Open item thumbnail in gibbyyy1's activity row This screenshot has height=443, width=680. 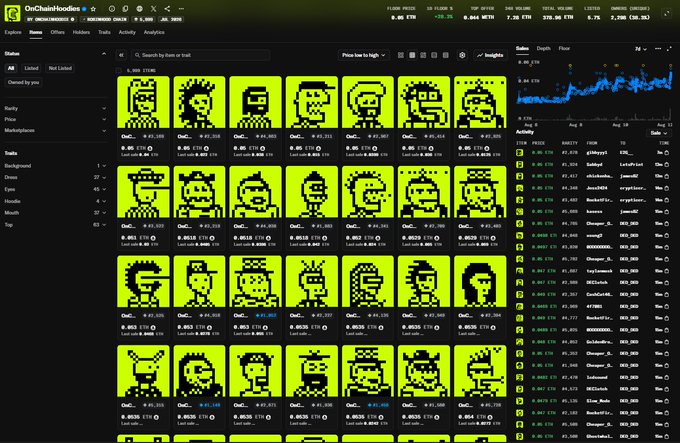520,153
